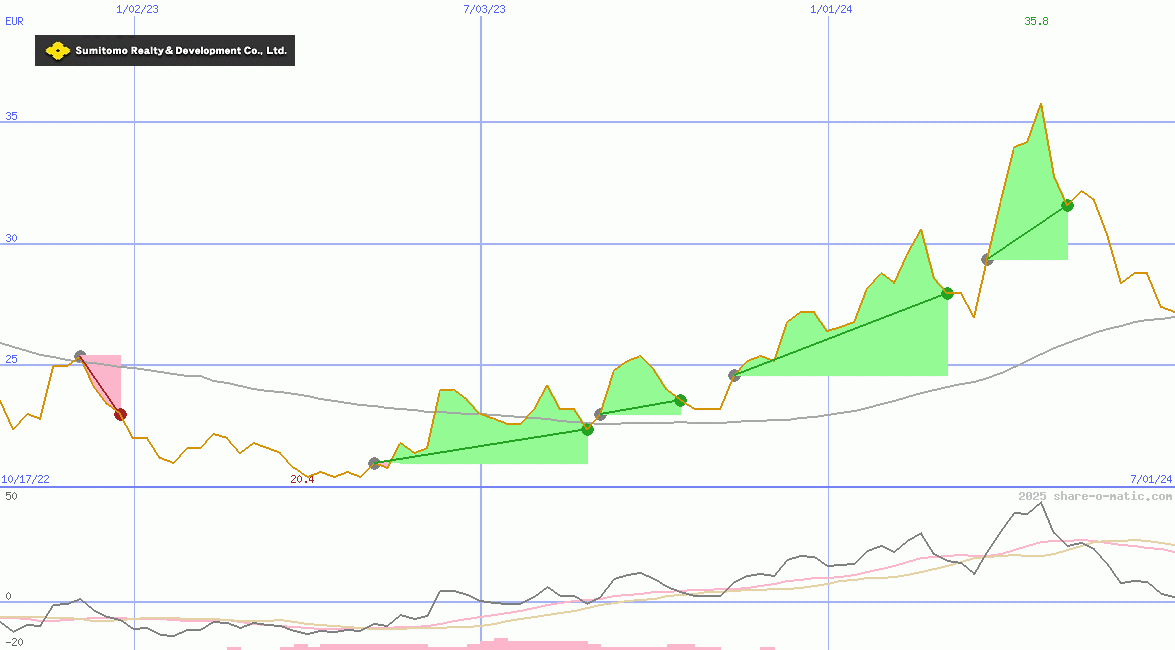The image size is (1175, 650).
Task: Open the share-o-matic.com watermark link
Action: [1095, 496]
